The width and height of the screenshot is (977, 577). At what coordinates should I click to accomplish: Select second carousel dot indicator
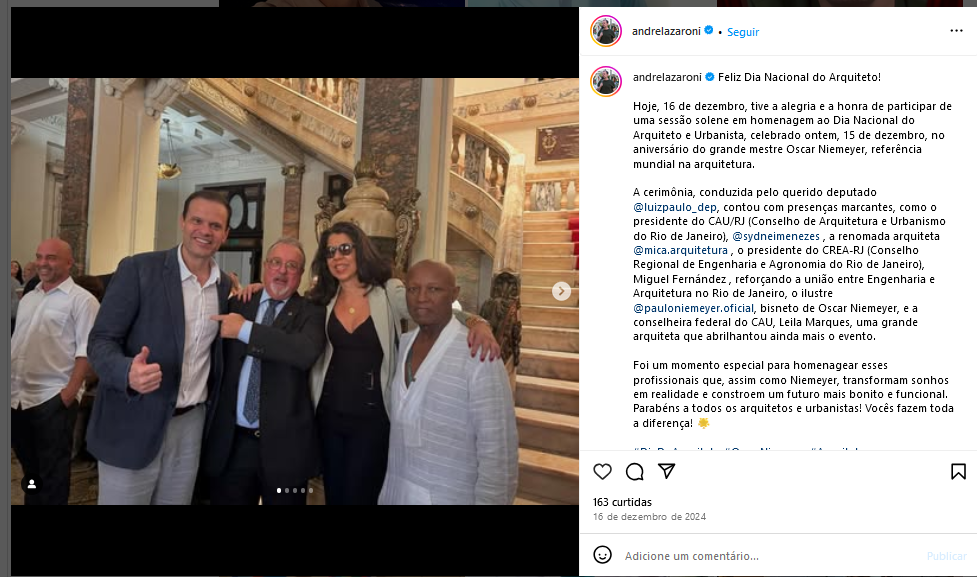[x=287, y=490]
